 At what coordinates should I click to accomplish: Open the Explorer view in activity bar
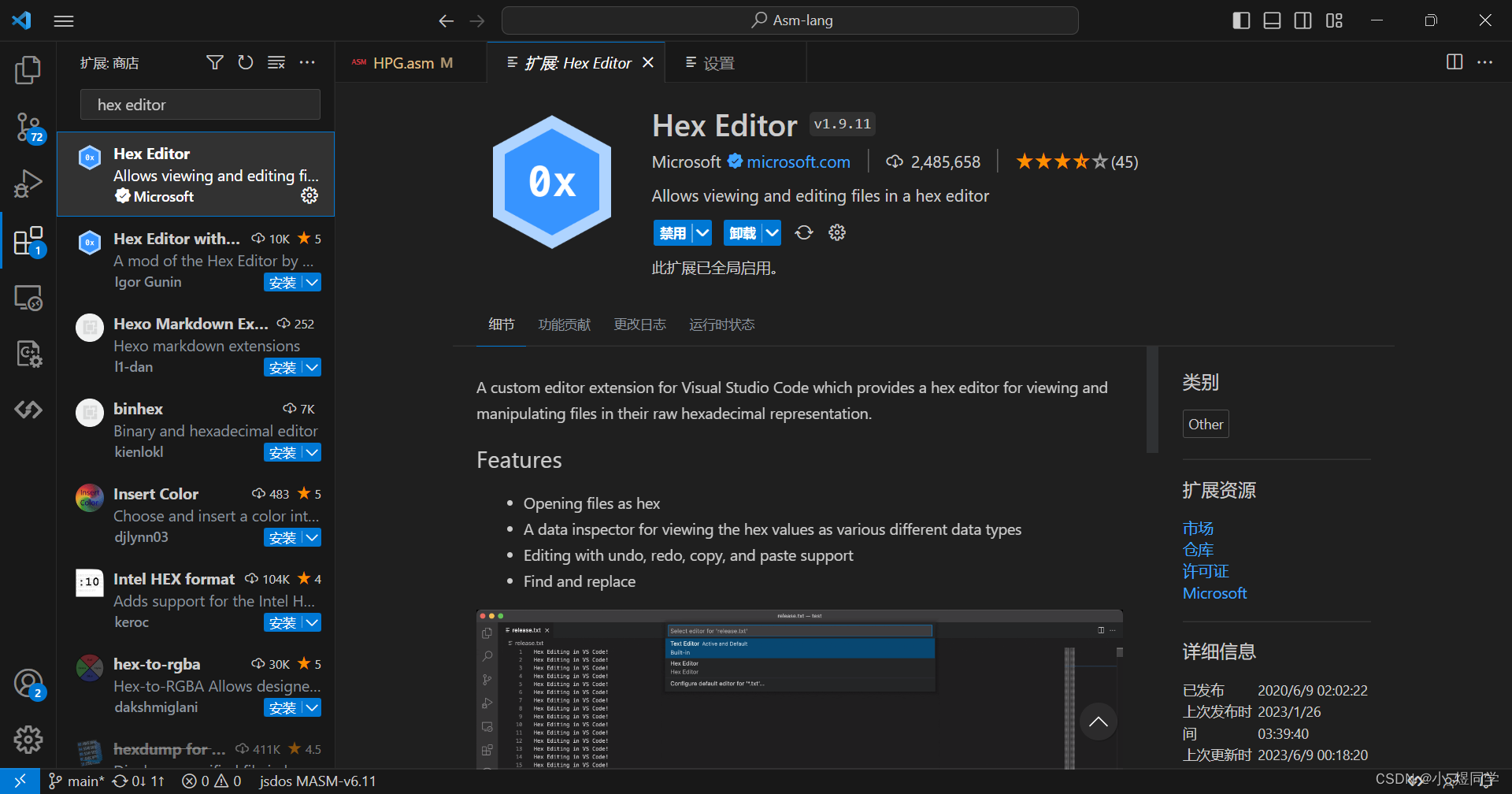point(28,70)
